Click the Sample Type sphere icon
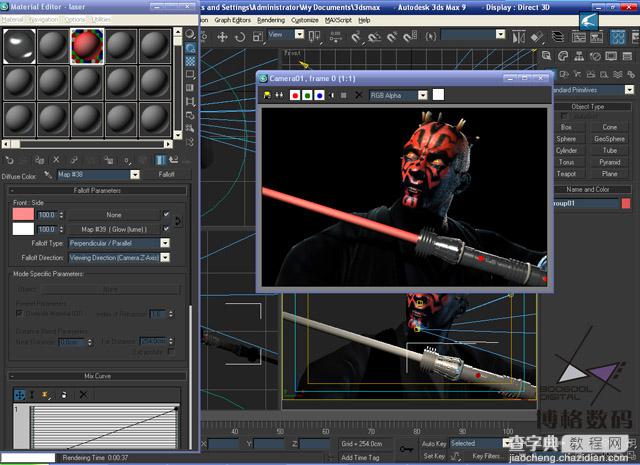Screen dimensions: 640x465 click(190, 34)
